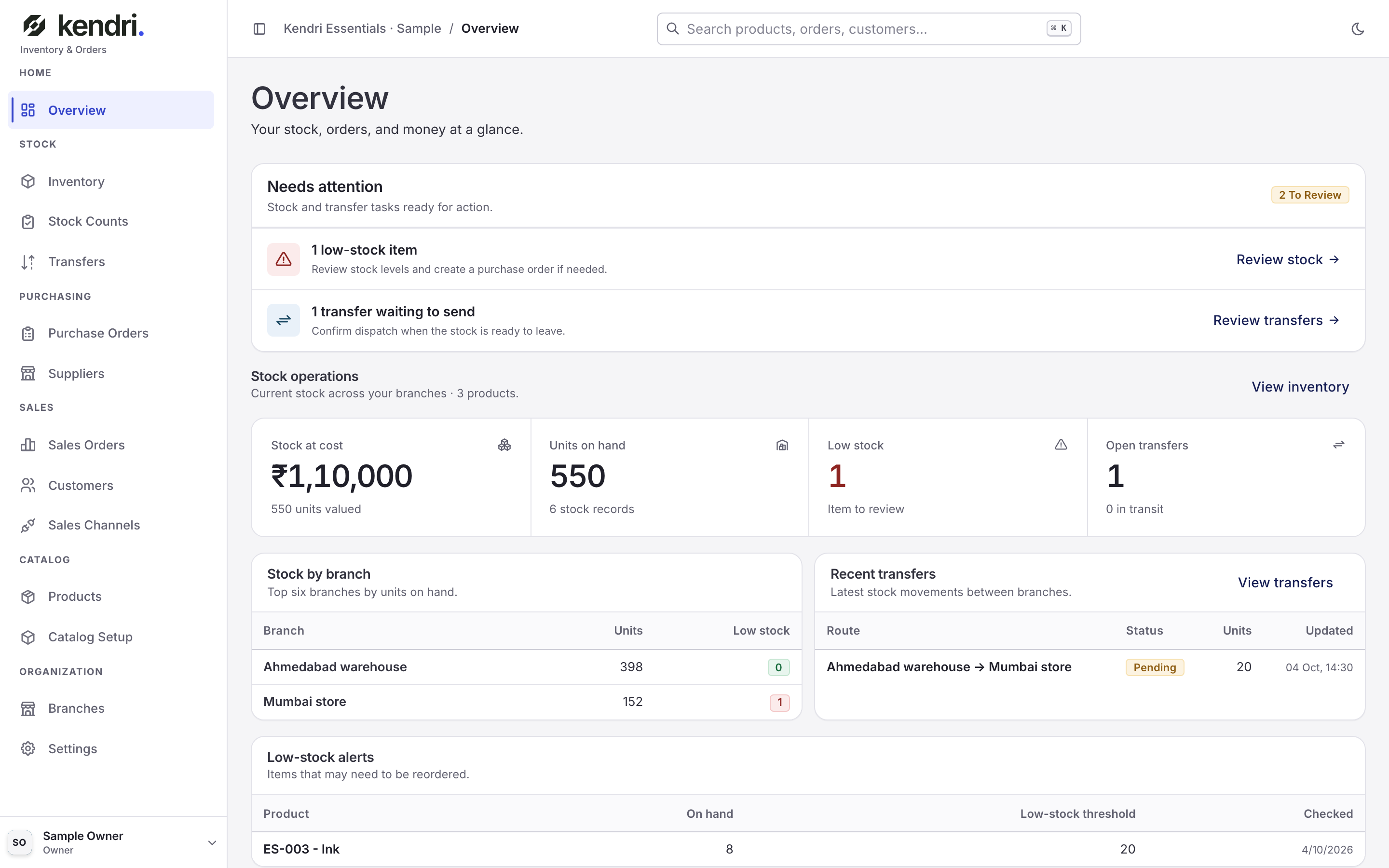The width and height of the screenshot is (1389, 868).
Task: Click the Review transfers link
Action: [x=1276, y=320]
